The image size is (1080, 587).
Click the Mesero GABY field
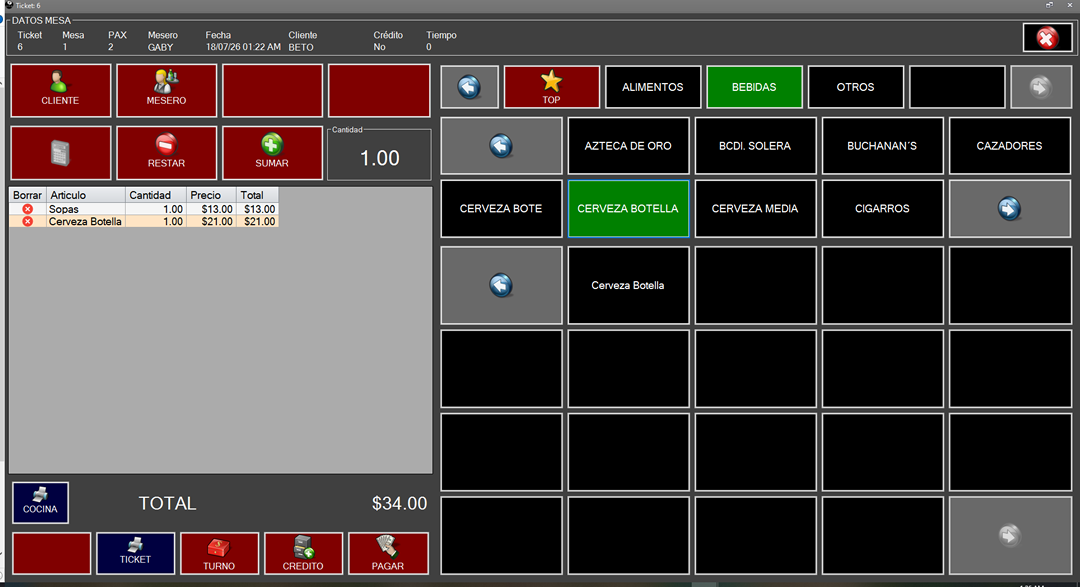[x=160, y=47]
